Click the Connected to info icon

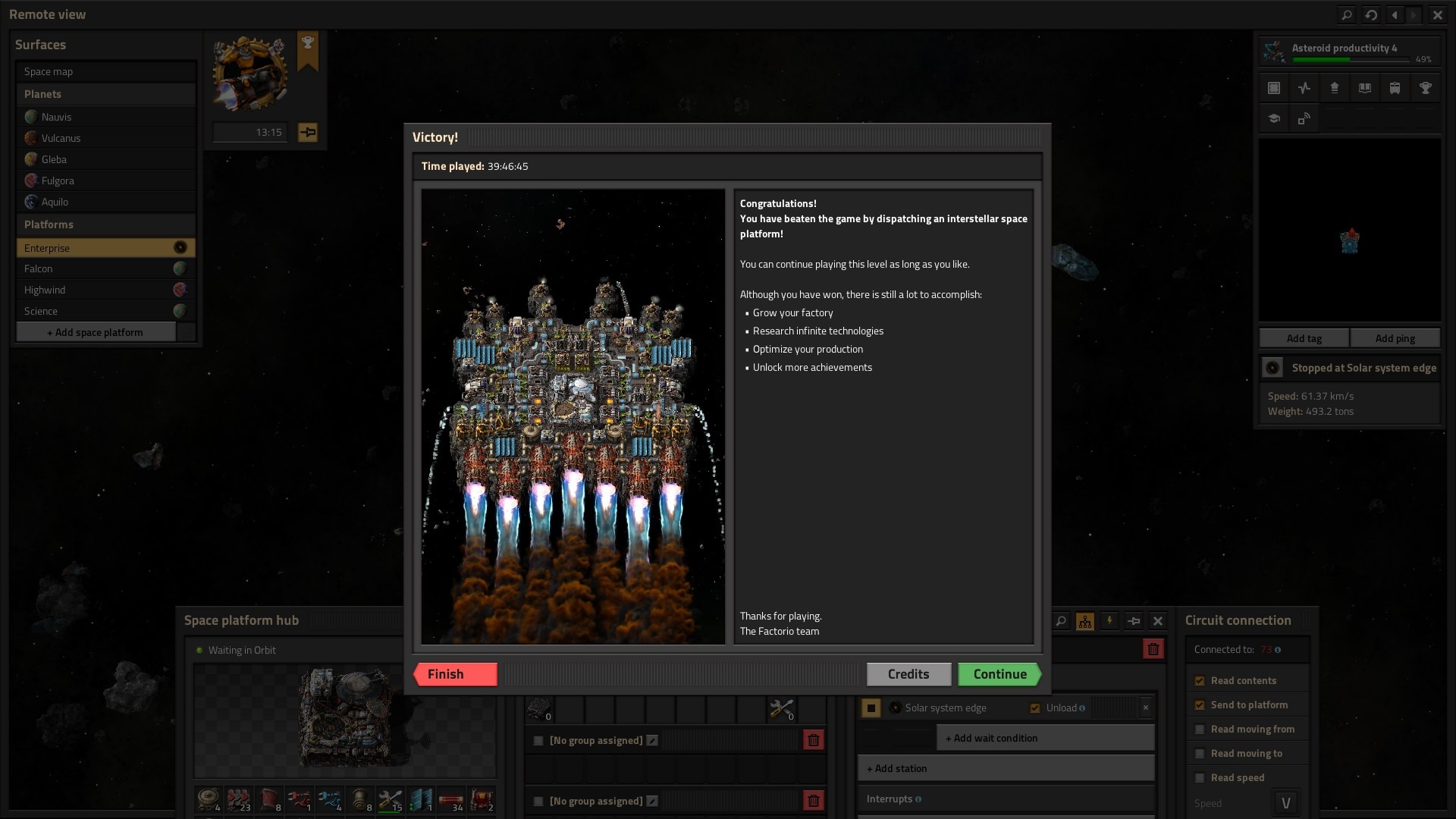pos(1278,650)
